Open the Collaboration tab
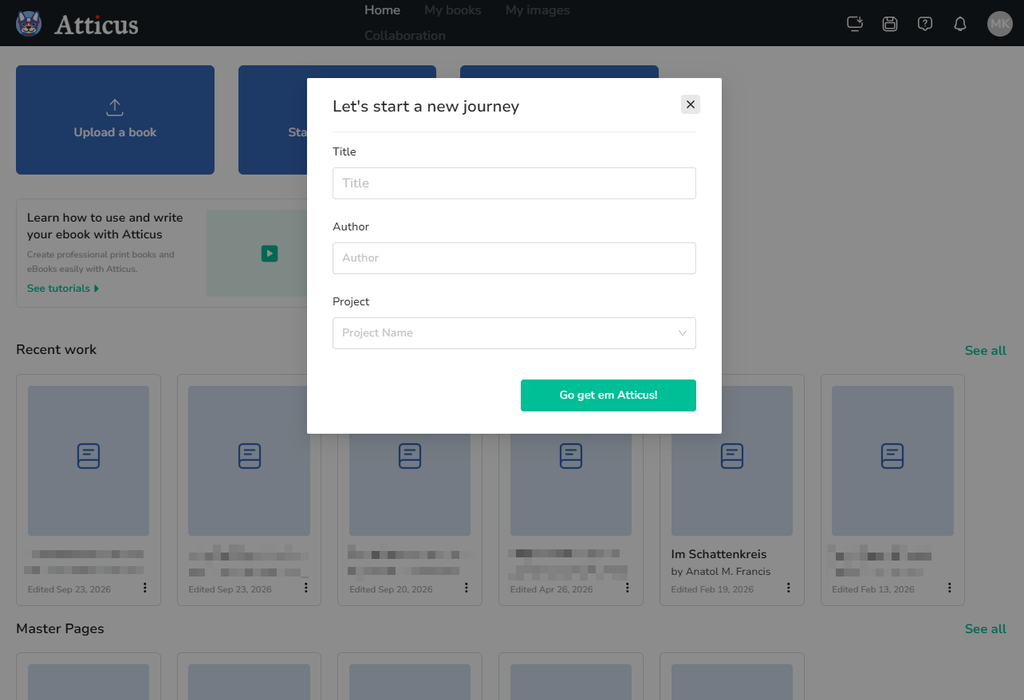Screen dimensions: 1024x700 (x=405, y=36)
